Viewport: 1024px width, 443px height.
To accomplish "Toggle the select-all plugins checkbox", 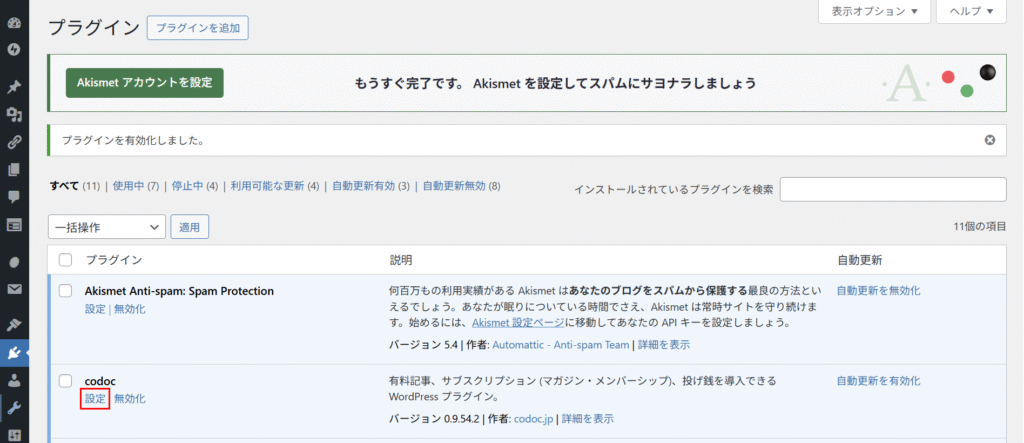I will (x=65, y=260).
